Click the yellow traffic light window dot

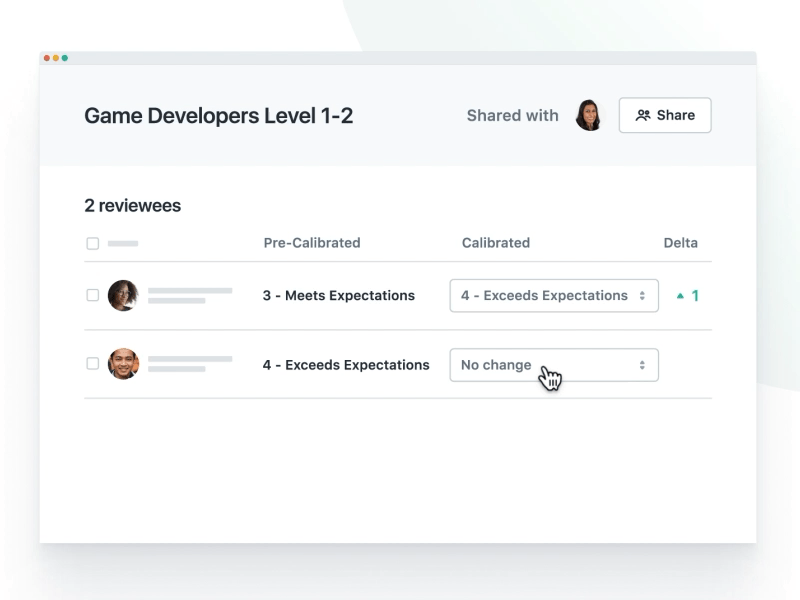coord(57,58)
